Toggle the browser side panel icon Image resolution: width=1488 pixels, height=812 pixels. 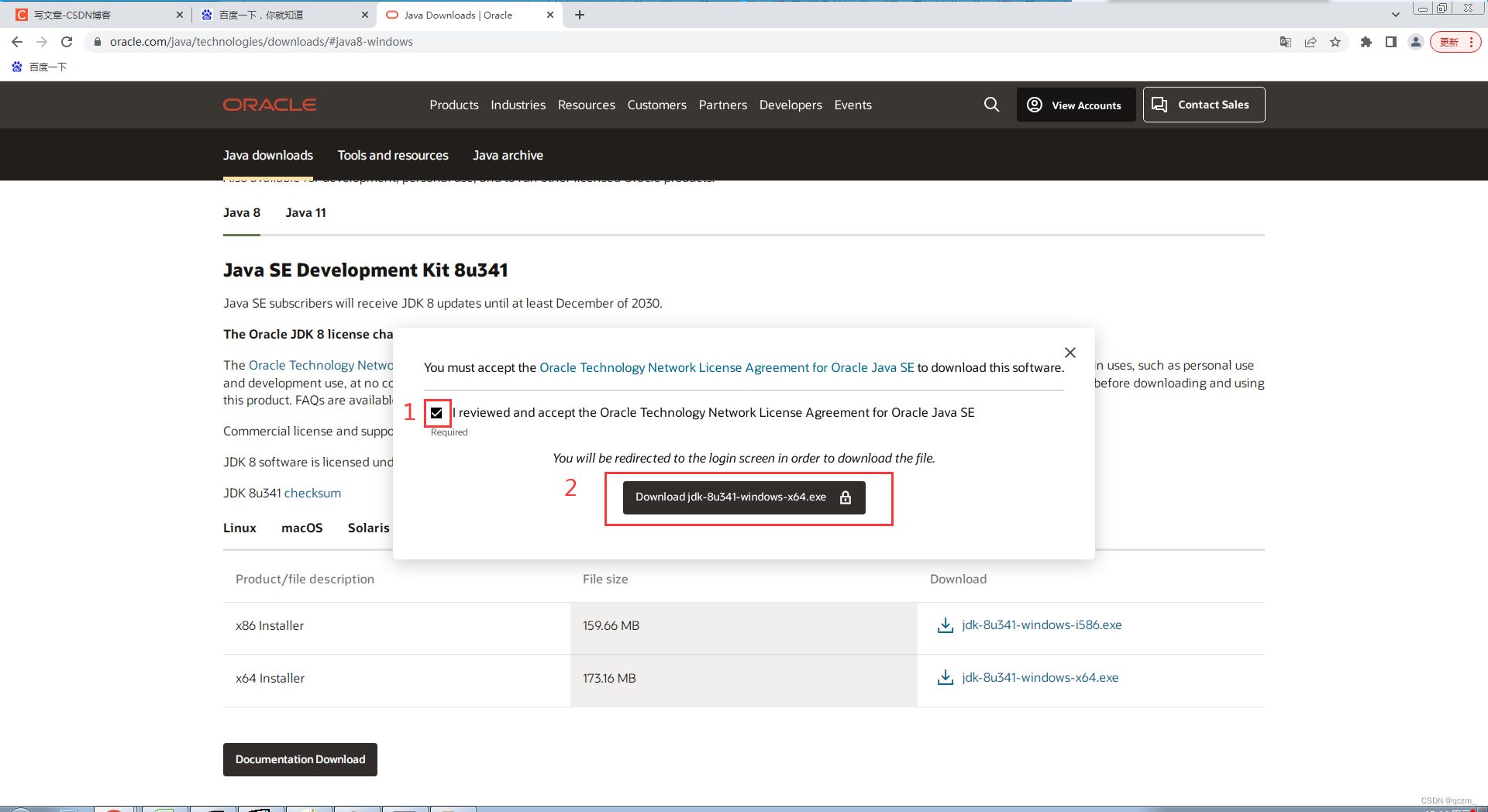1391,42
